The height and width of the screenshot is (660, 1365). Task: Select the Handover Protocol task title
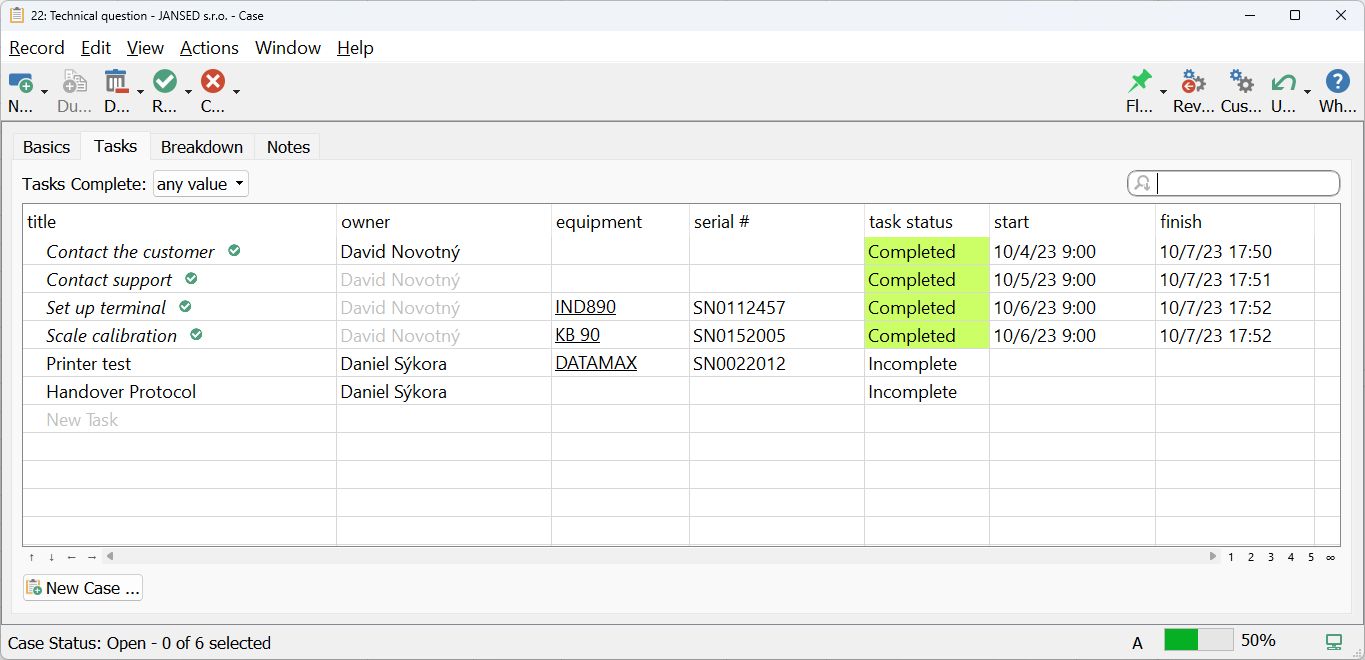click(121, 391)
